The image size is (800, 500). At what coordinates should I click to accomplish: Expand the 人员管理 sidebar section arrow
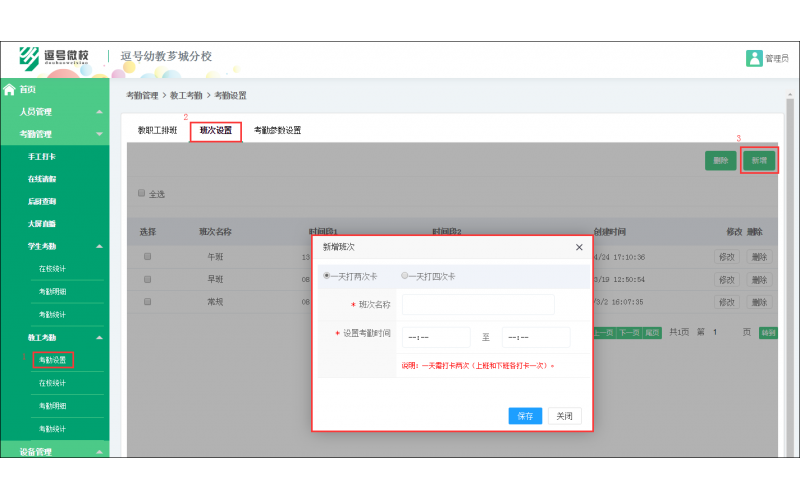(x=99, y=112)
